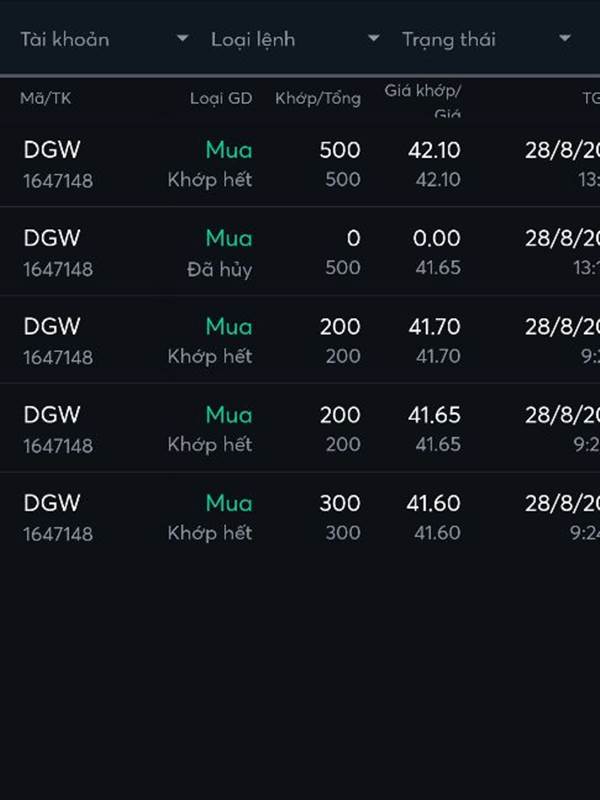Sort by the Loại GD column header
Image resolution: width=600 pixels, height=800 pixels.
point(221,98)
